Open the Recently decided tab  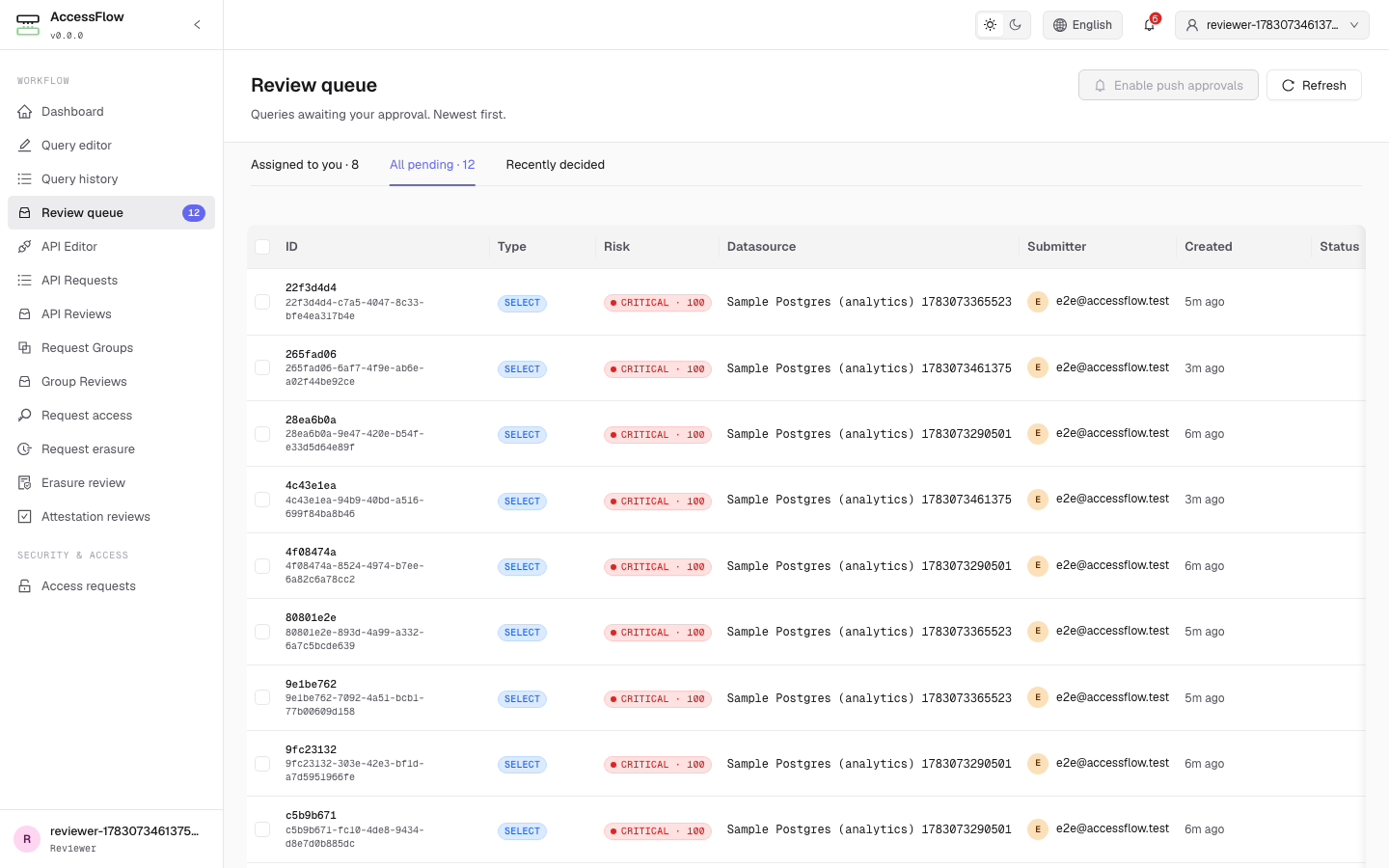[556, 165]
